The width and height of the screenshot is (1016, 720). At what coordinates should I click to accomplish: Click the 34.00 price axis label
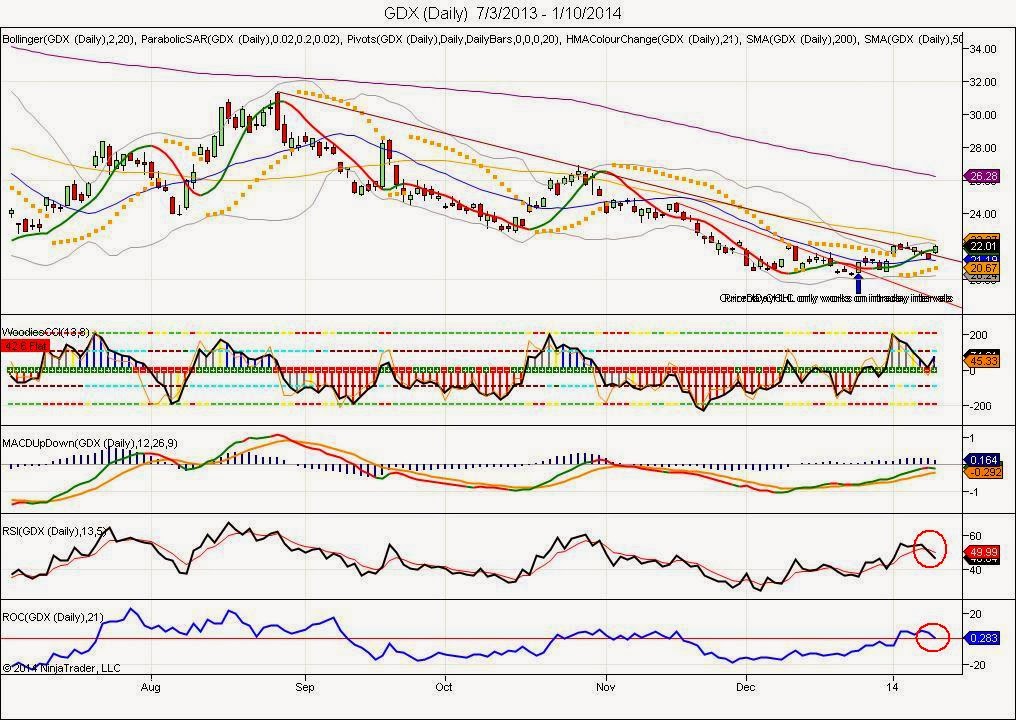coord(982,49)
